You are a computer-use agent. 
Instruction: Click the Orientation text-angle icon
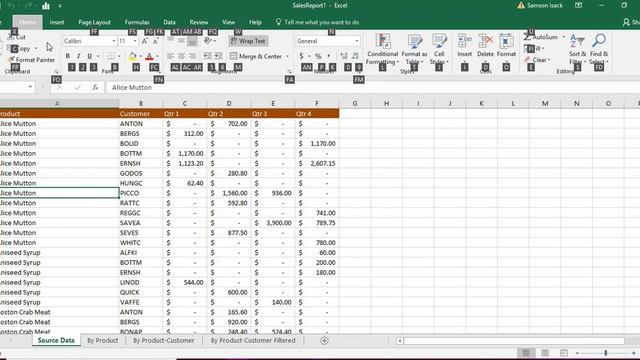click(207, 41)
